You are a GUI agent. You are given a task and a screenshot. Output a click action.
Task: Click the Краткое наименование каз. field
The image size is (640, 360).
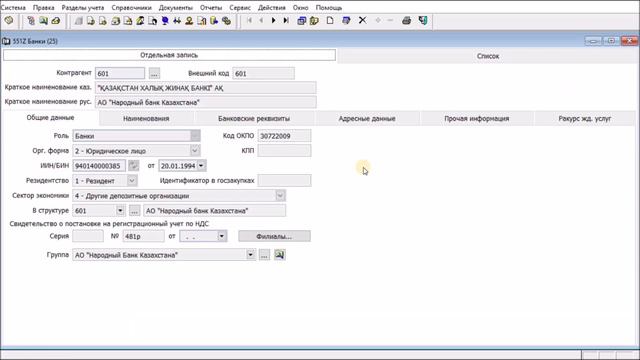[x=205, y=88]
